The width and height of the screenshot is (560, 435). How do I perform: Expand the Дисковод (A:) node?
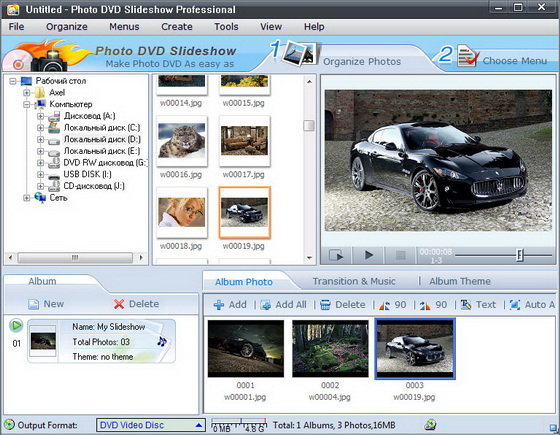[x=40, y=116]
